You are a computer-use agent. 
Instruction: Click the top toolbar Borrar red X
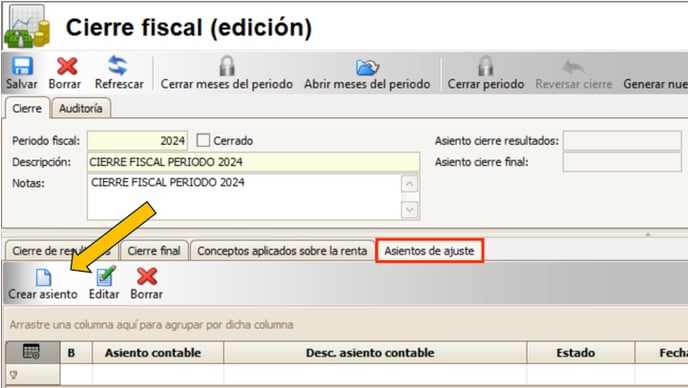coord(67,66)
